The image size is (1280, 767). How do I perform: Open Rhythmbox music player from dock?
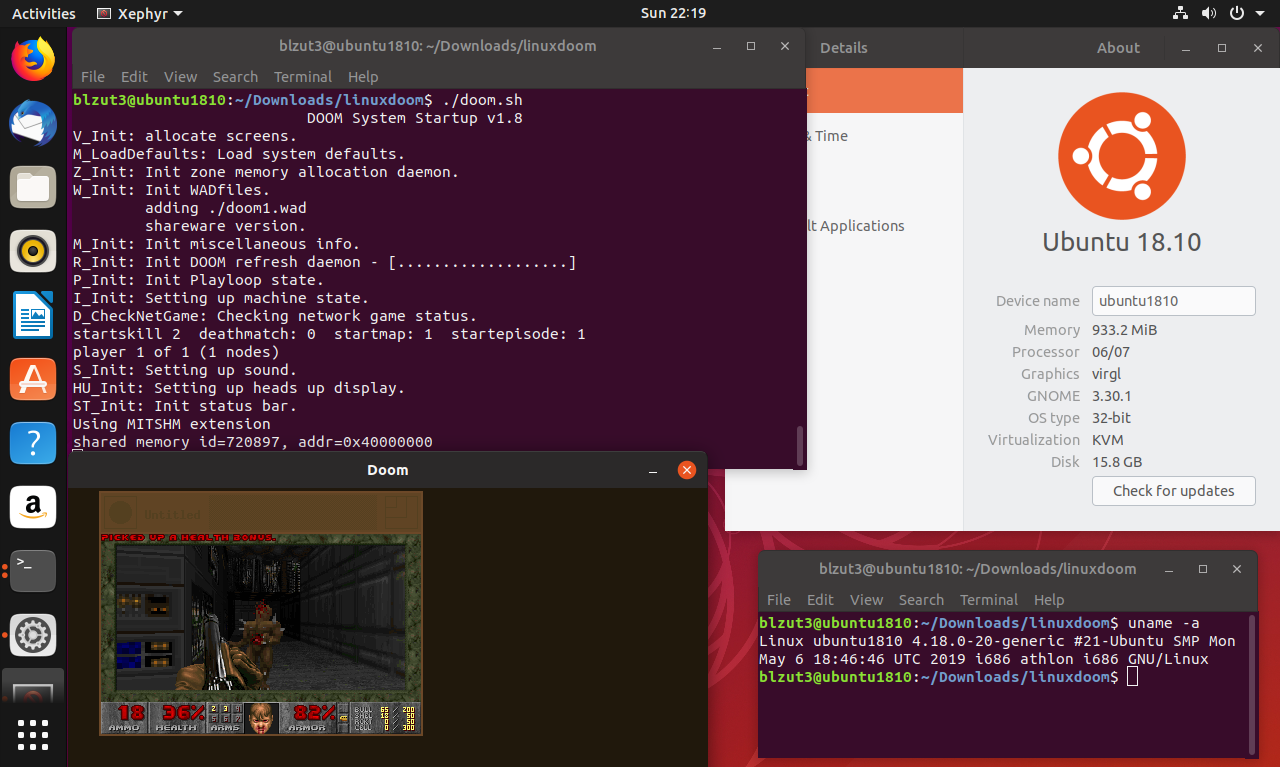coord(33,251)
